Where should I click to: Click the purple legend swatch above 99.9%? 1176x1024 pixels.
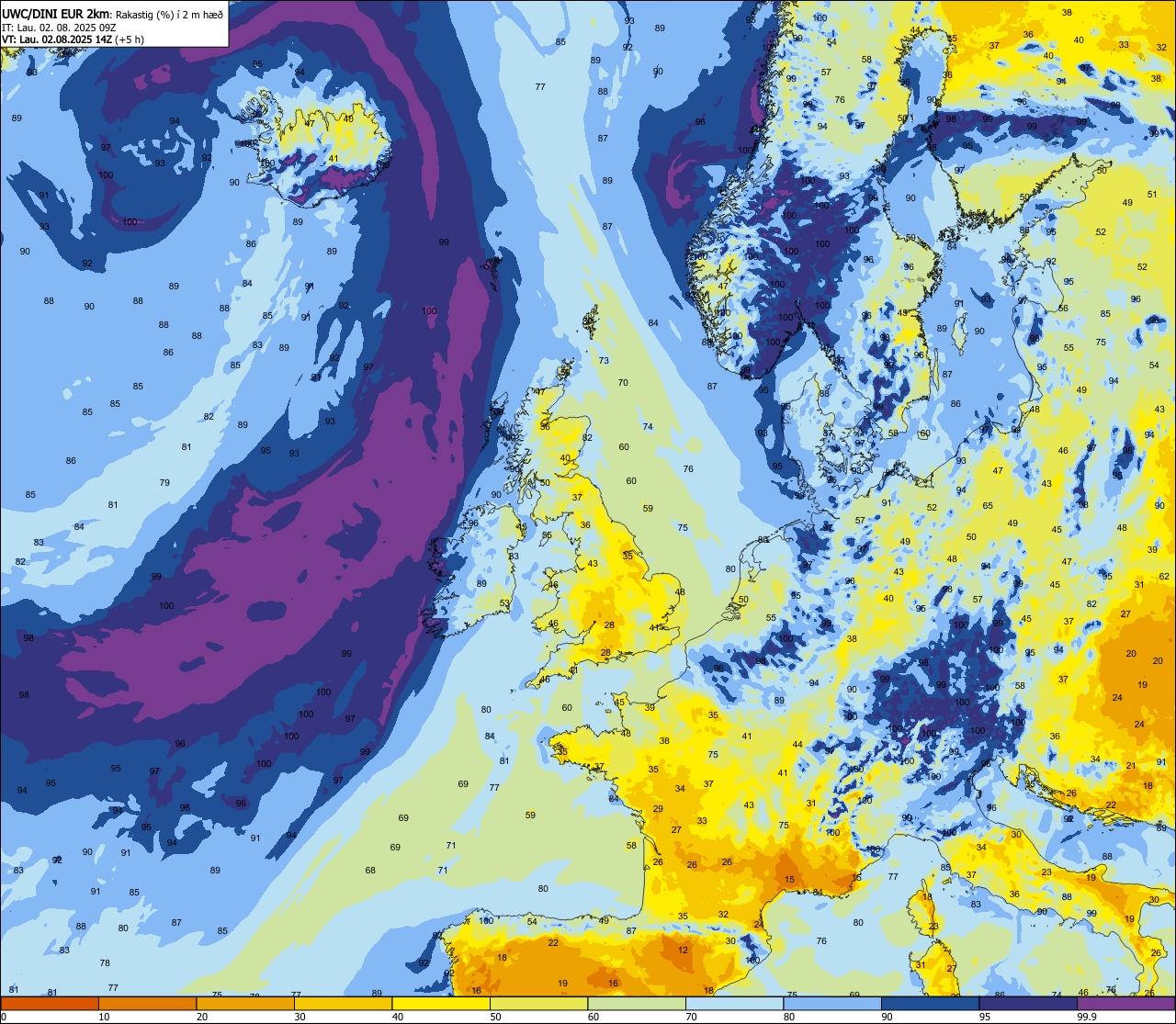(x=1125, y=1003)
